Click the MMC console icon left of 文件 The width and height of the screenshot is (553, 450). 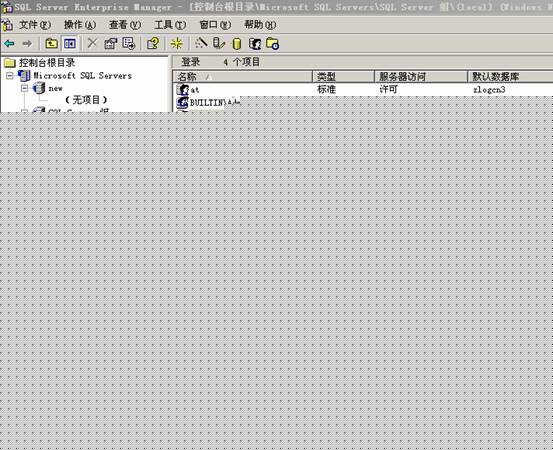7,25
